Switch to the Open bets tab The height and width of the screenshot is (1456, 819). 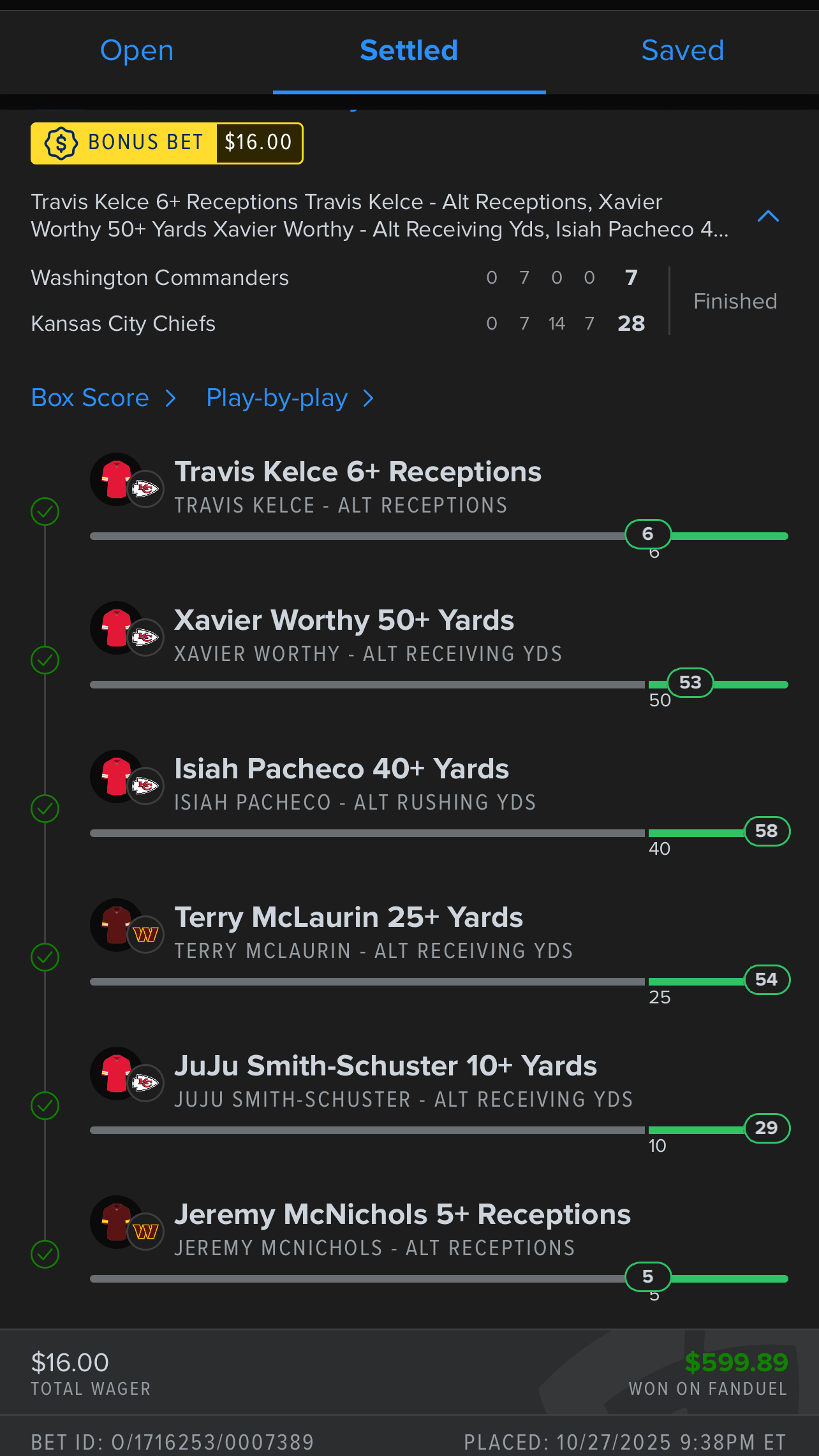pyautogui.click(x=136, y=50)
